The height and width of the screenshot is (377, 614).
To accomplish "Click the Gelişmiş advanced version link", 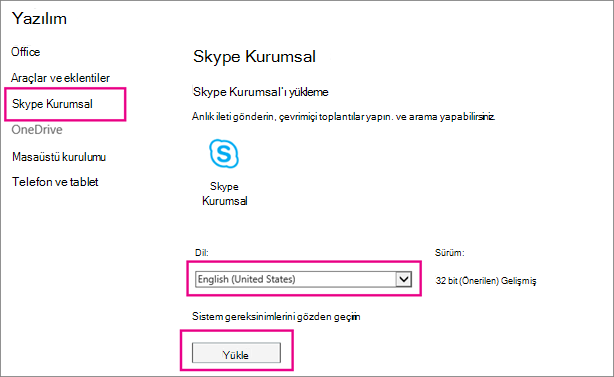I will tap(518, 281).
